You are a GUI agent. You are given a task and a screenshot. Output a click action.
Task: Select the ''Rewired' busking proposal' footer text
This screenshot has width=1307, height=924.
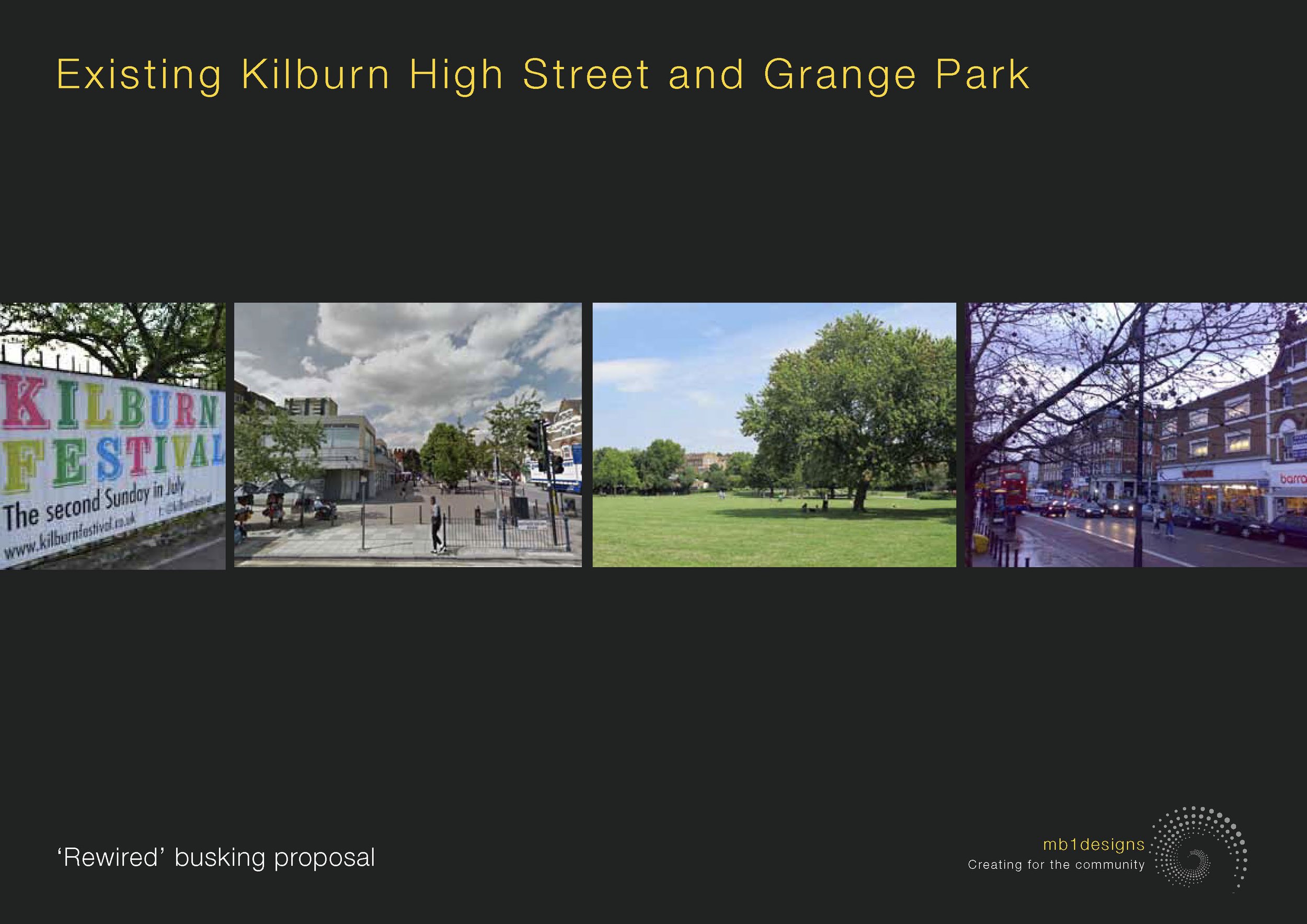click(x=216, y=858)
